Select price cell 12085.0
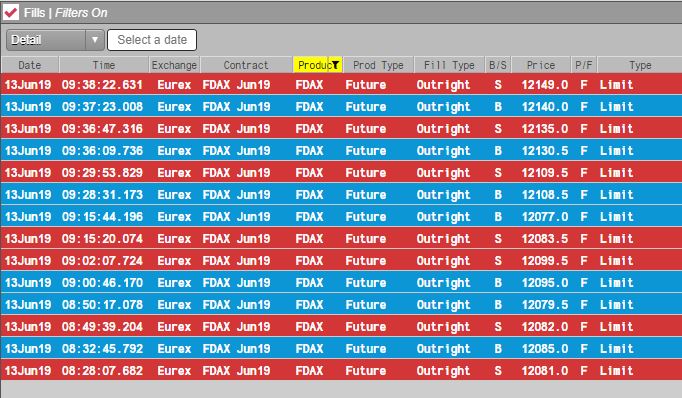Viewport: 682px width, 398px height. [545, 348]
